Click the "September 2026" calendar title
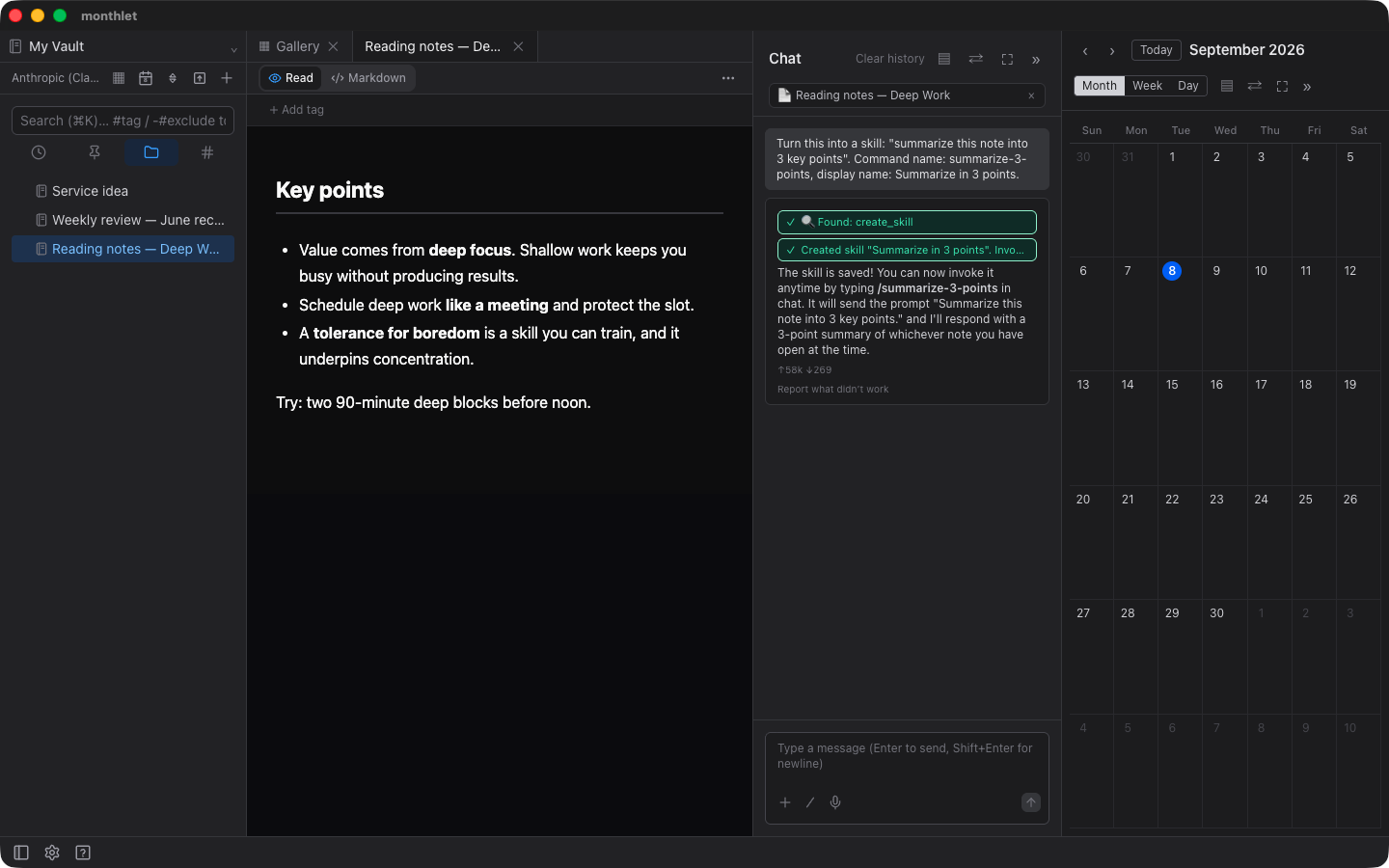 (1246, 50)
